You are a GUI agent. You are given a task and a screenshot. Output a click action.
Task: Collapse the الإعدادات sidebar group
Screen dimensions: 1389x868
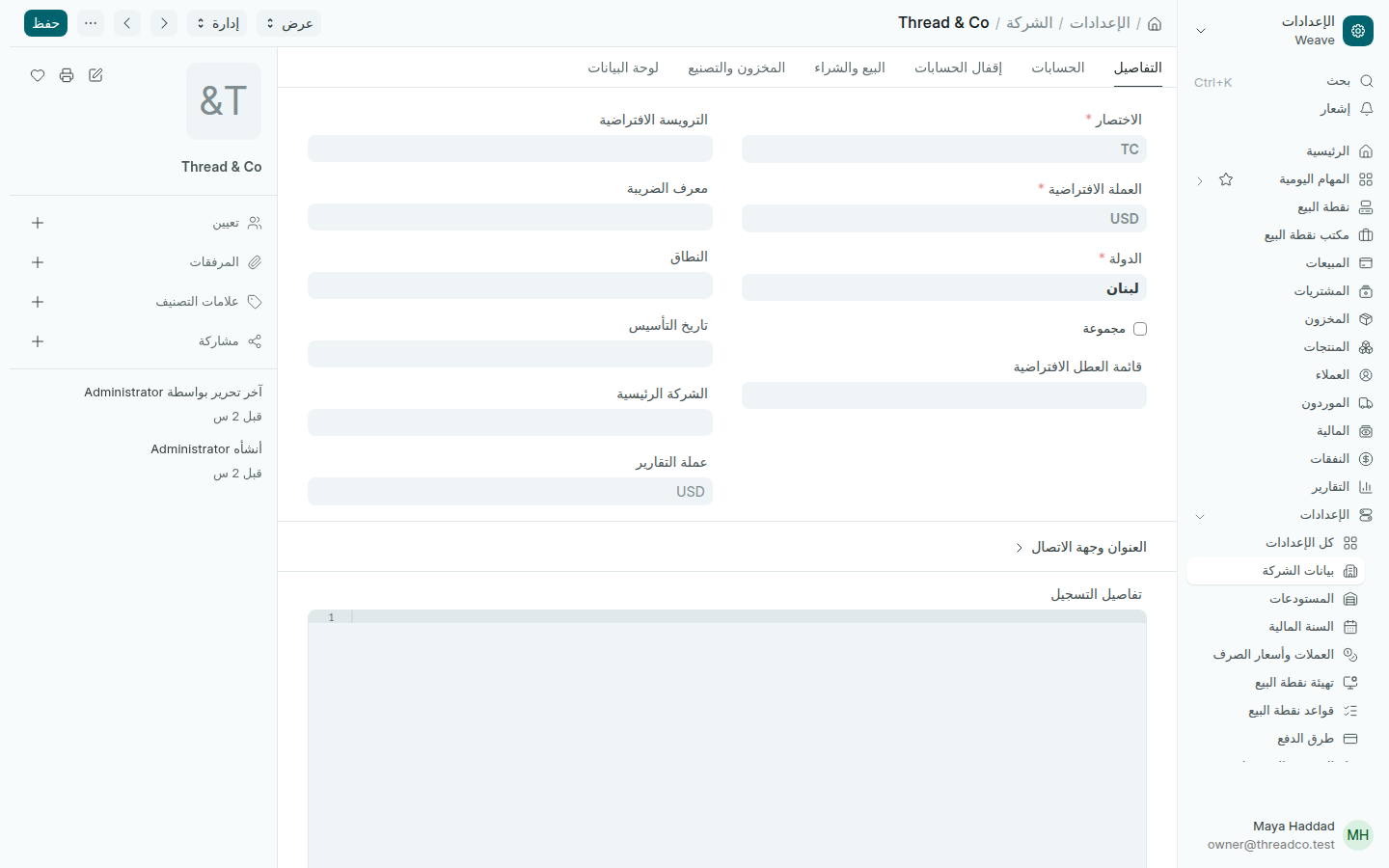[x=1200, y=516]
